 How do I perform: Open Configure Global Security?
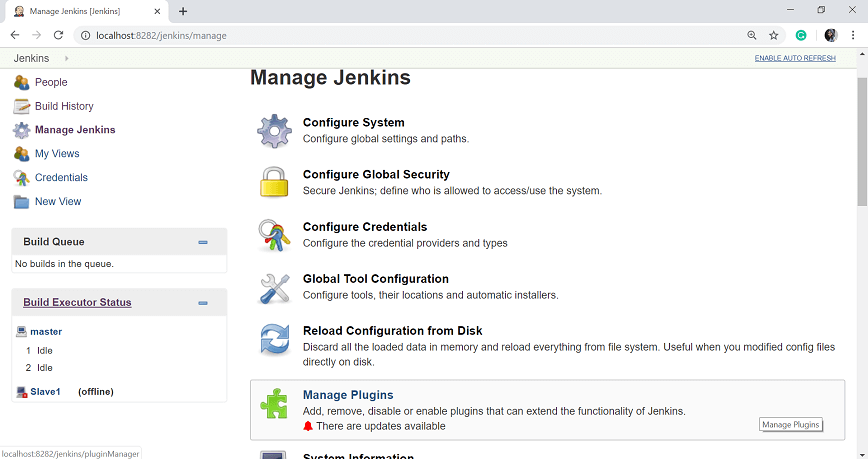point(376,174)
